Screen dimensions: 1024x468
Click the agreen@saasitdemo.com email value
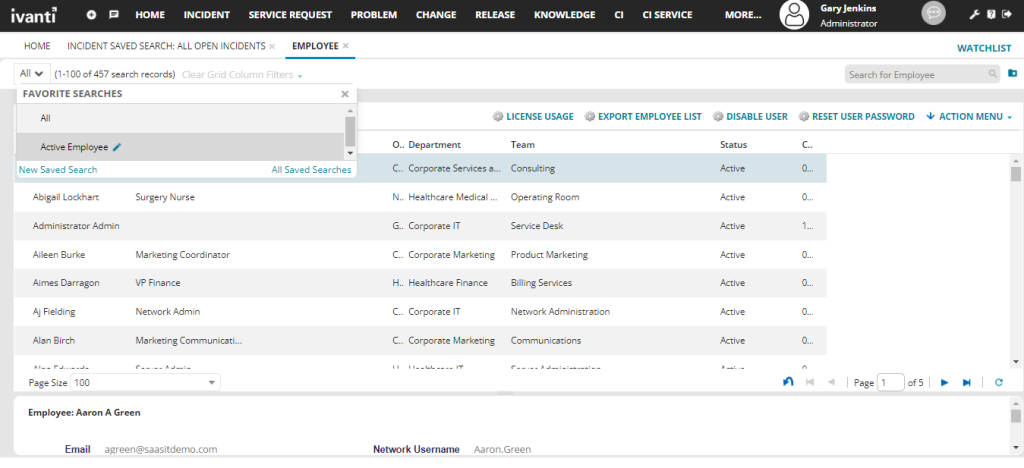tap(161, 450)
